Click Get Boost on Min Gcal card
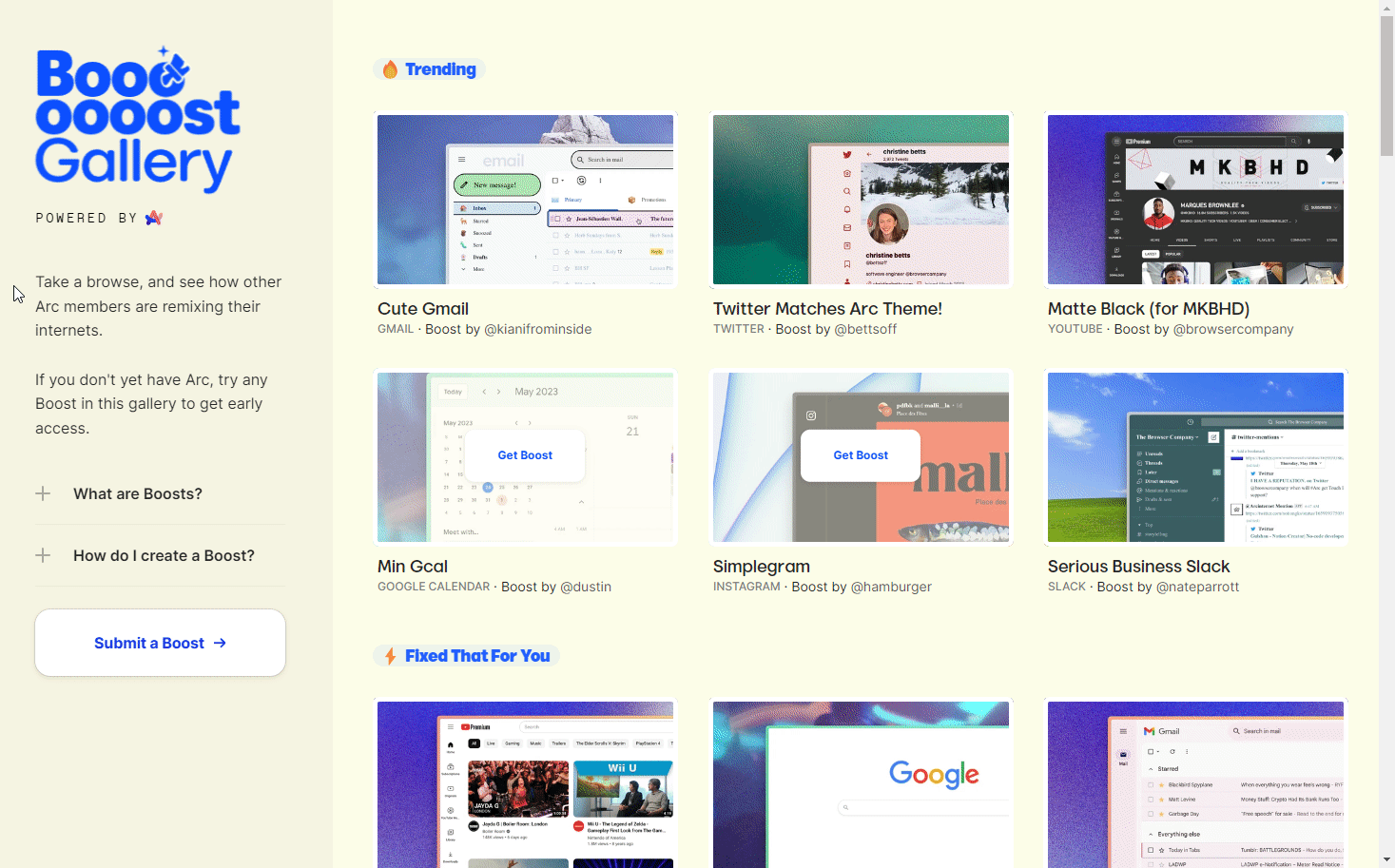This screenshot has width=1395, height=868. (525, 455)
